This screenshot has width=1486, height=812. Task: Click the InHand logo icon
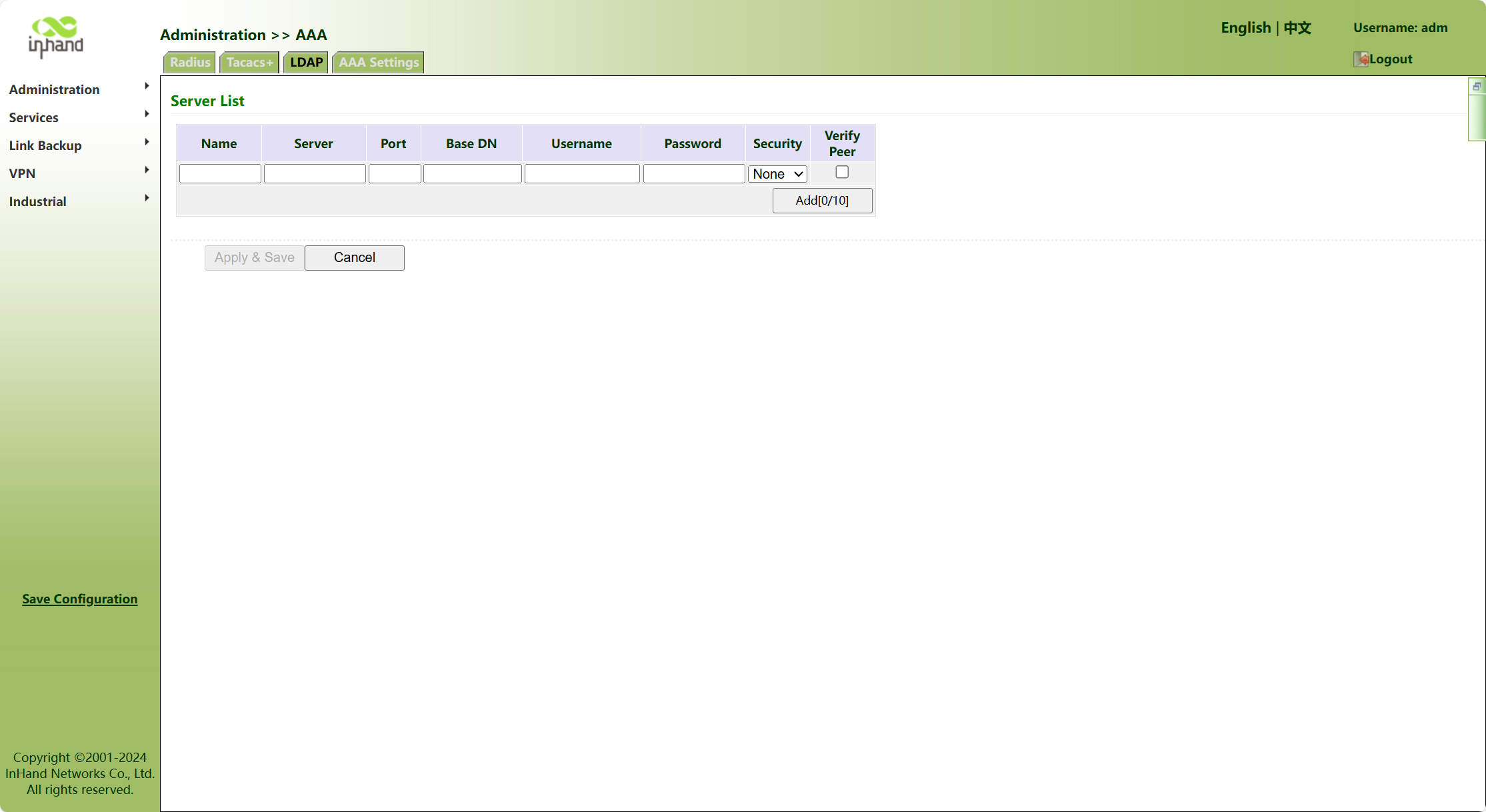point(56,37)
